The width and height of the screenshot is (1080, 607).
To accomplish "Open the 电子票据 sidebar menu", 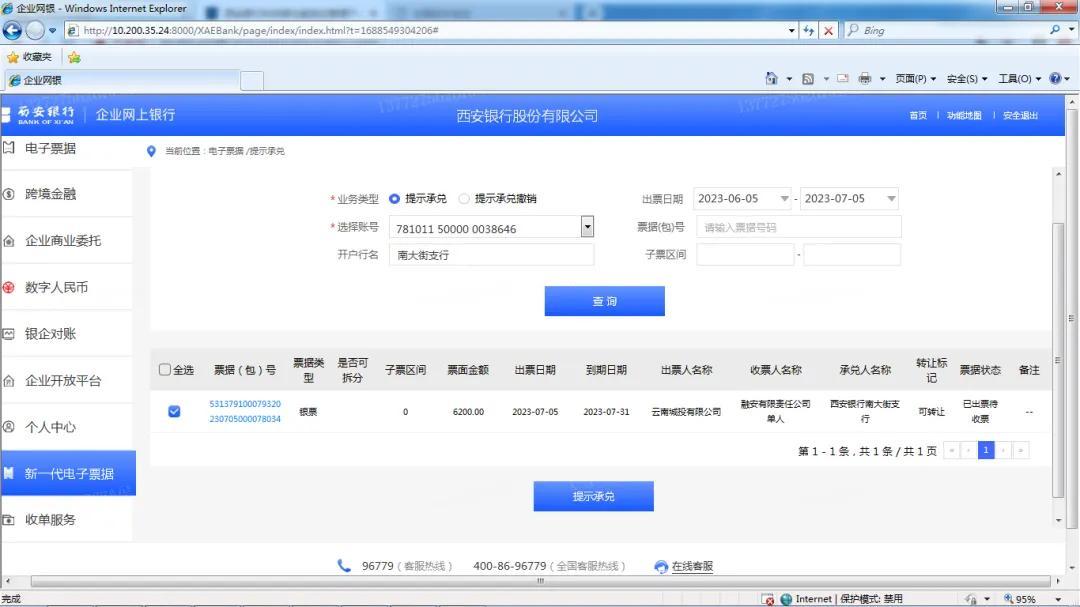I will tap(68, 148).
